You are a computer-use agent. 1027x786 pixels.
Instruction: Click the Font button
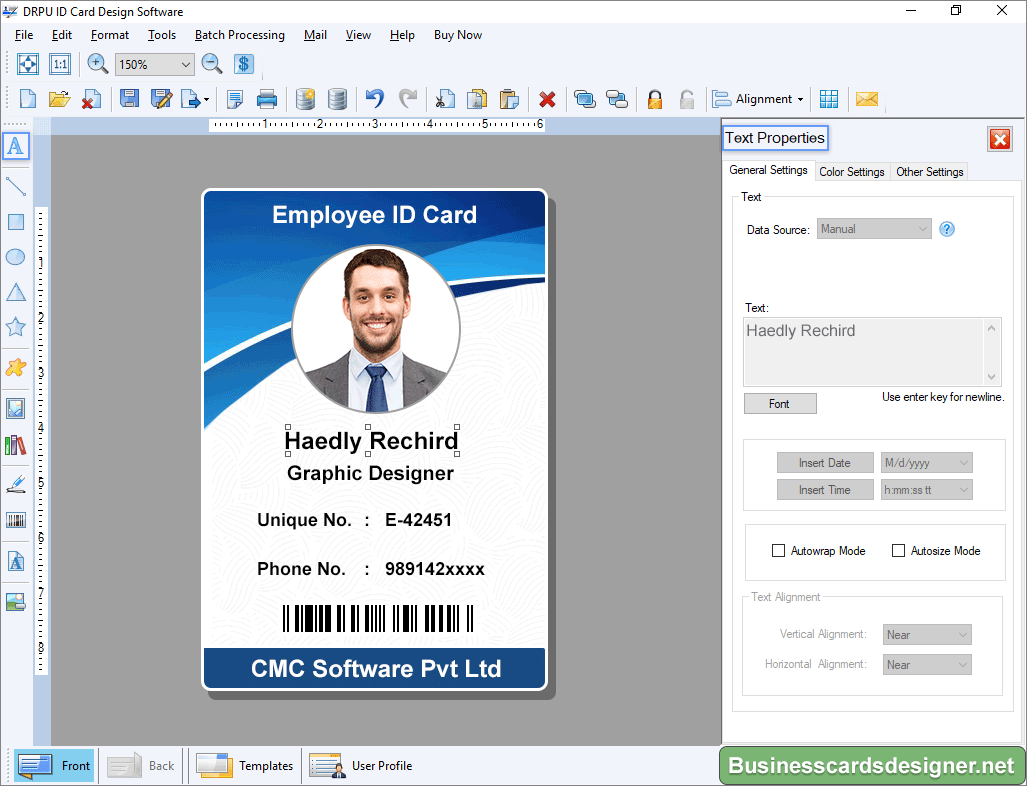(779, 403)
